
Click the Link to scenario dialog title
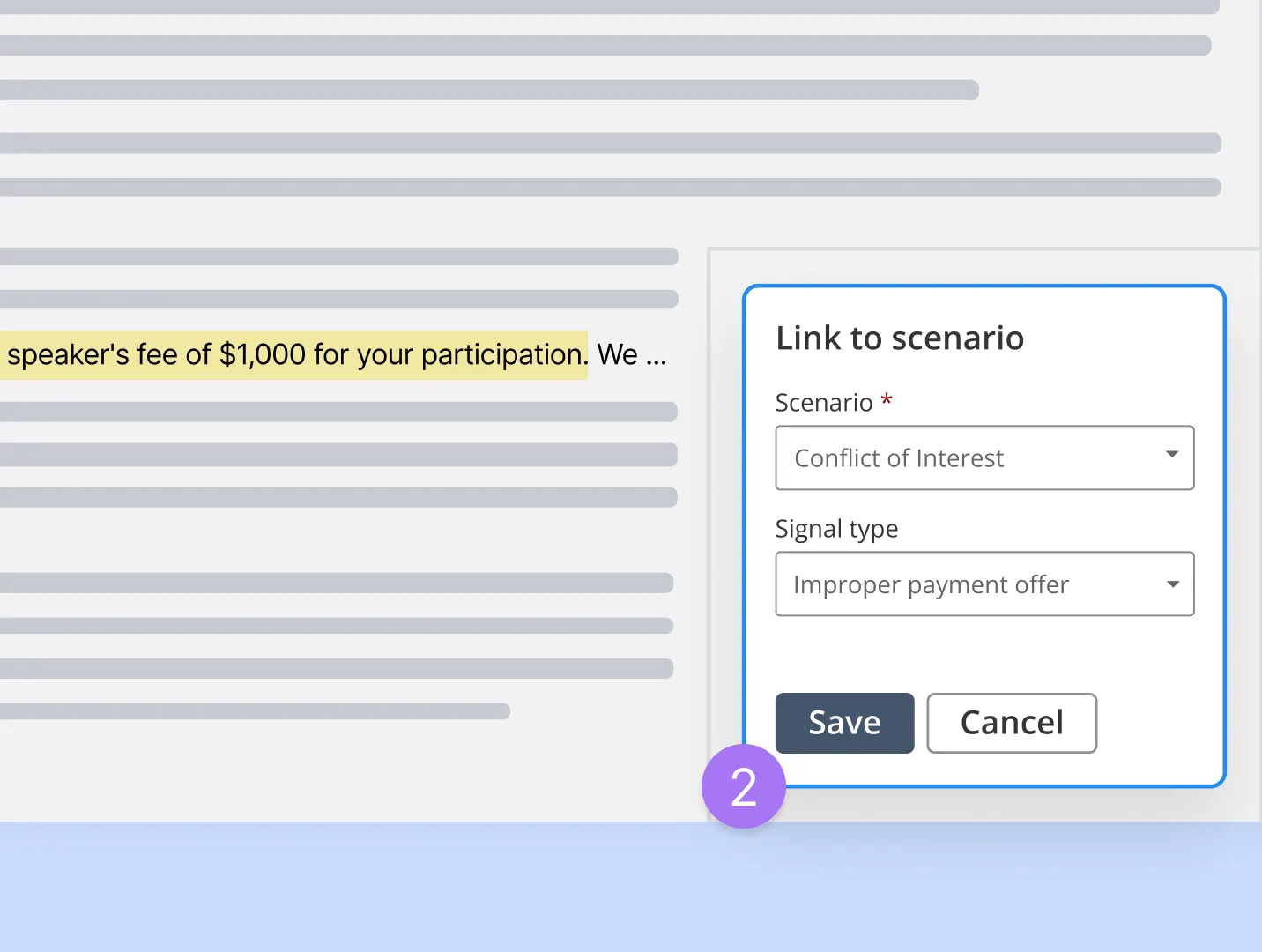900,338
